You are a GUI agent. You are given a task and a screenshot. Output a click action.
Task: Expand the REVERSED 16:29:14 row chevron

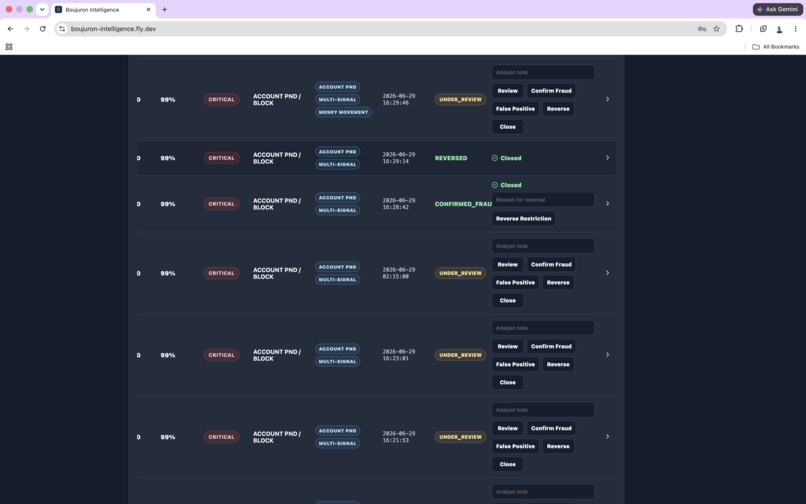coord(607,158)
